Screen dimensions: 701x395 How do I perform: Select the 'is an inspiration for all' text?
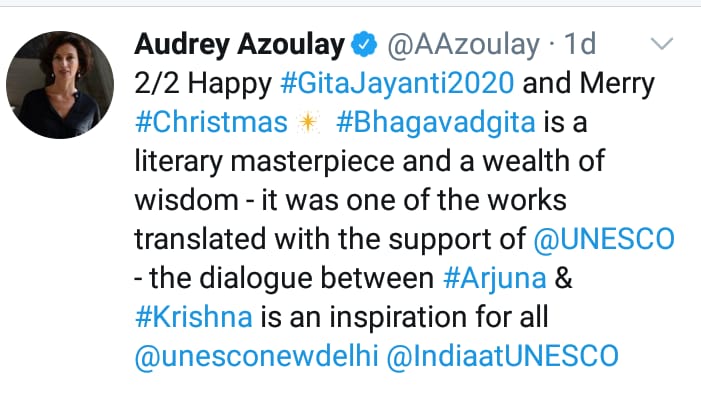click(x=404, y=317)
